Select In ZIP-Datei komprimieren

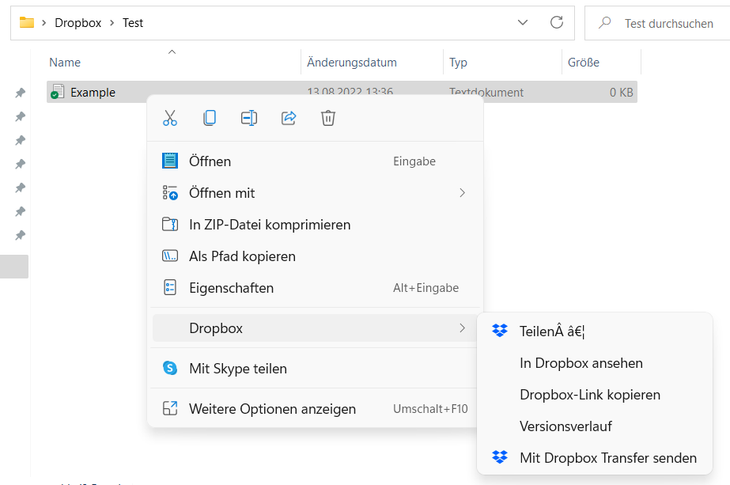tap(270, 225)
